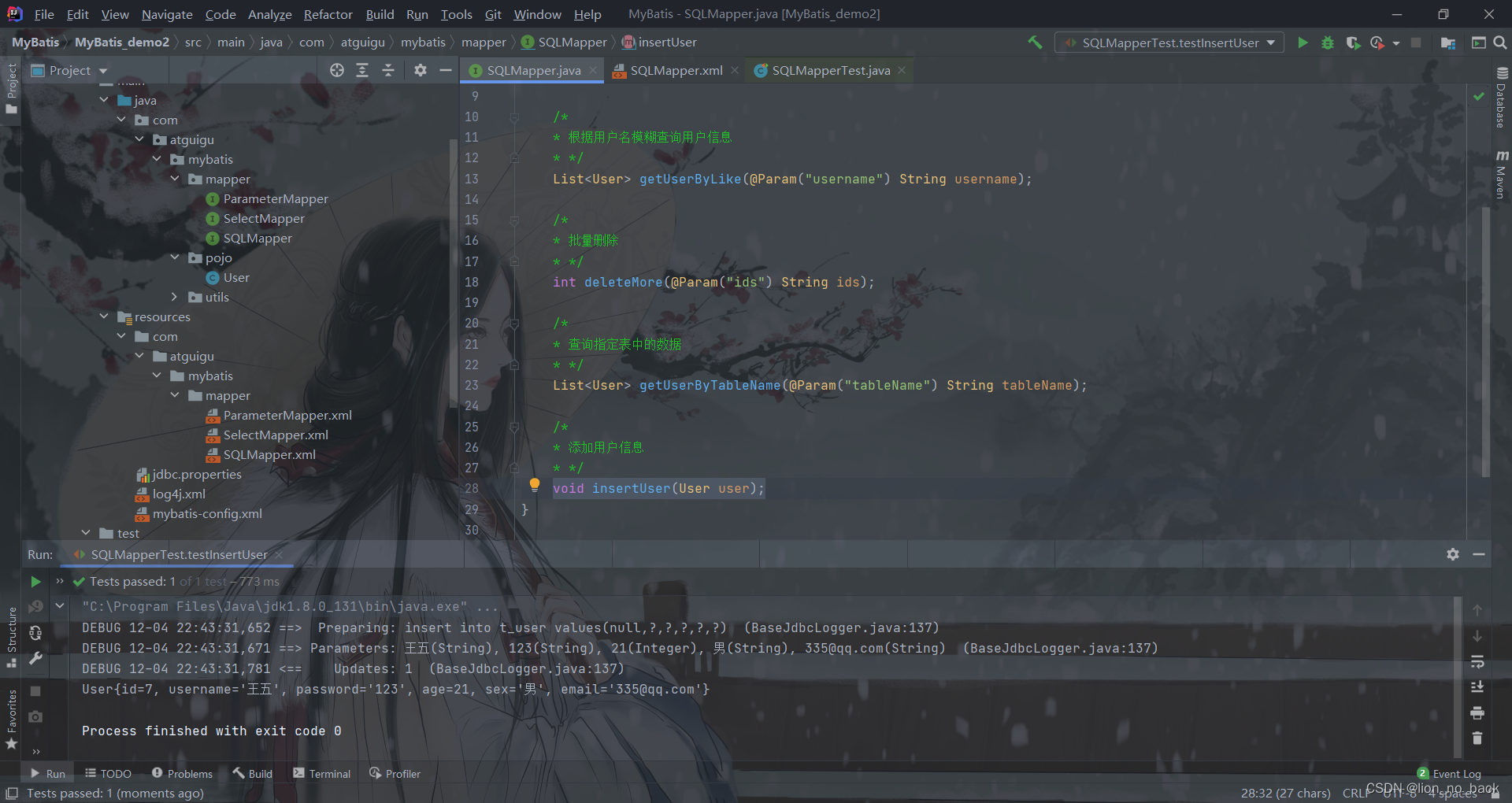1512x803 pixels.
Task: Open the Terminal tool window
Action: 321,774
